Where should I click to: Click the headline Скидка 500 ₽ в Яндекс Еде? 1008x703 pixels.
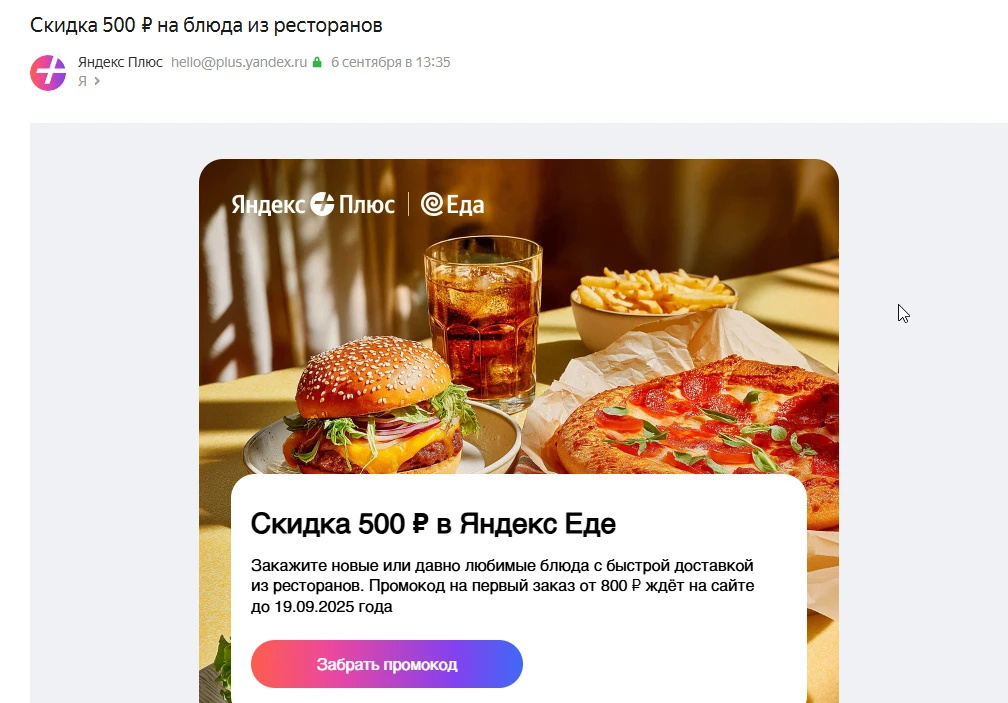(433, 524)
